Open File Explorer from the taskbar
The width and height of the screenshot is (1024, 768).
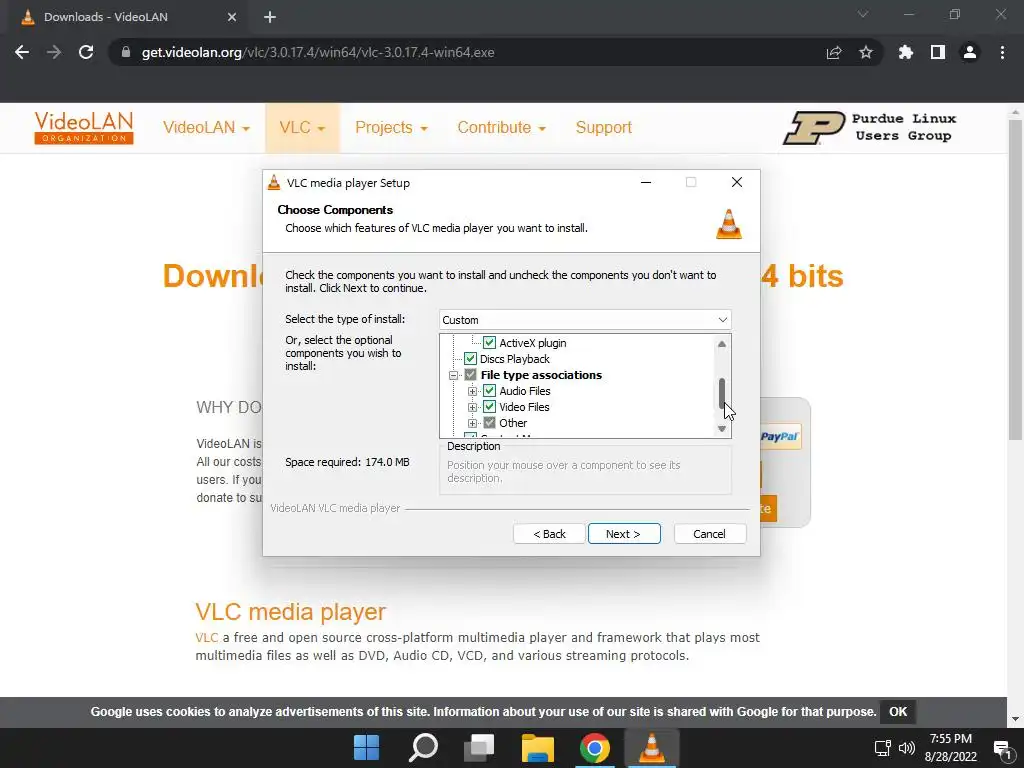click(x=537, y=748)
